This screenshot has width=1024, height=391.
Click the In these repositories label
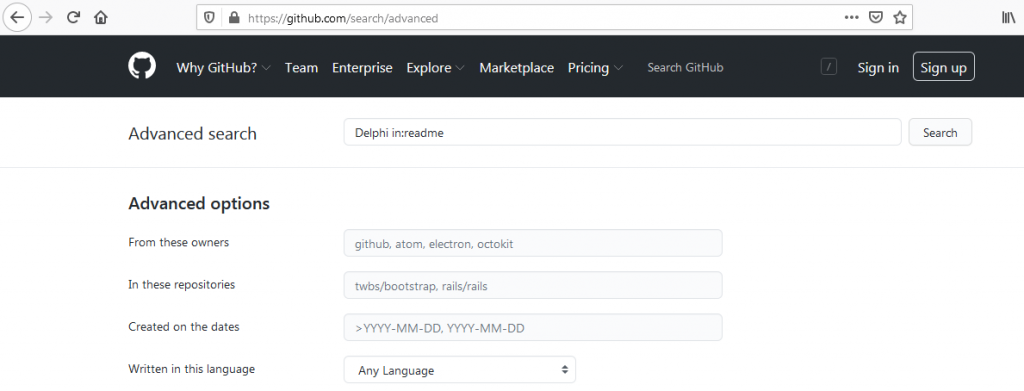[182, 285]
